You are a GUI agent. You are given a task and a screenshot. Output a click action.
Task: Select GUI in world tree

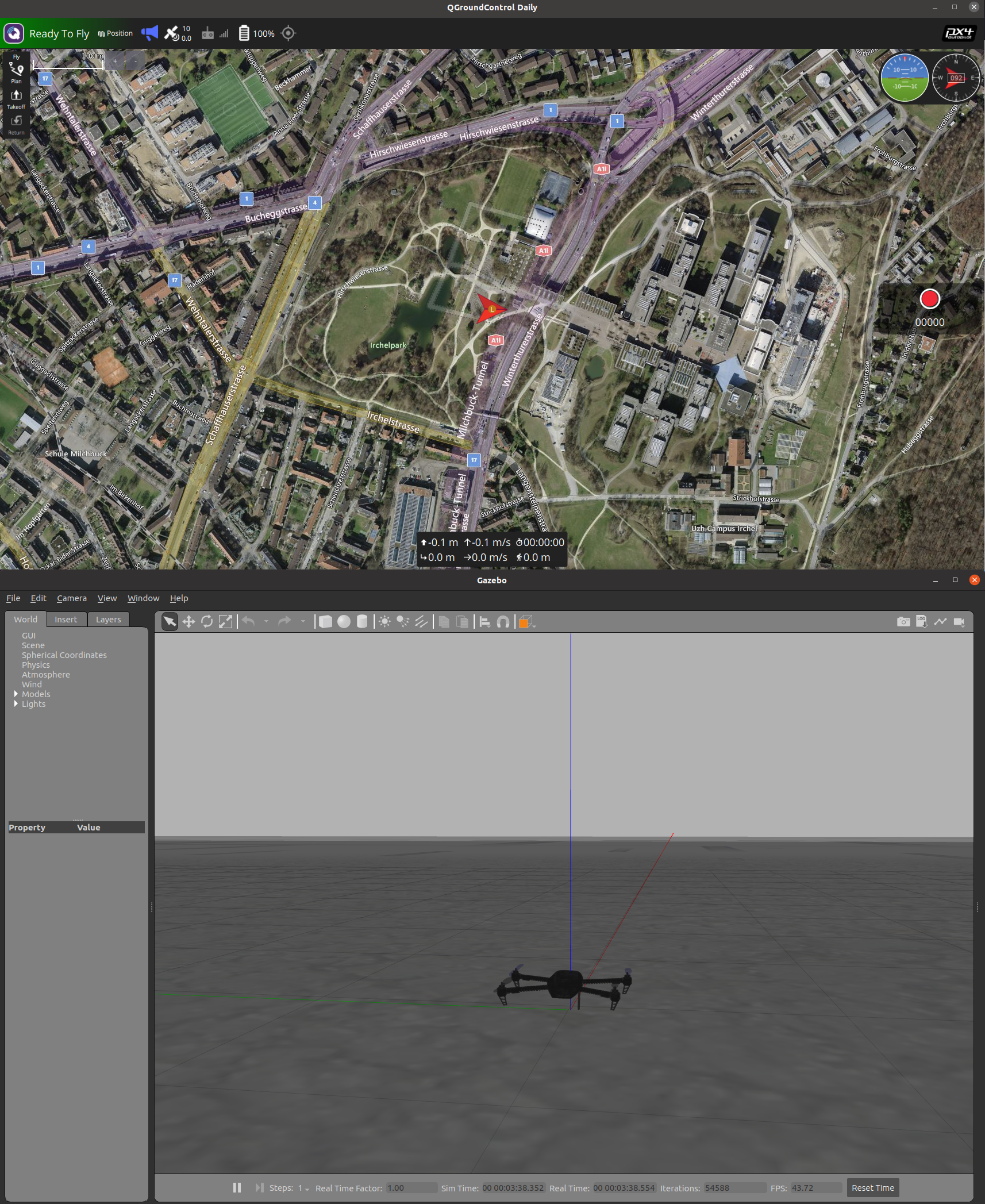(x=29, y=635)
